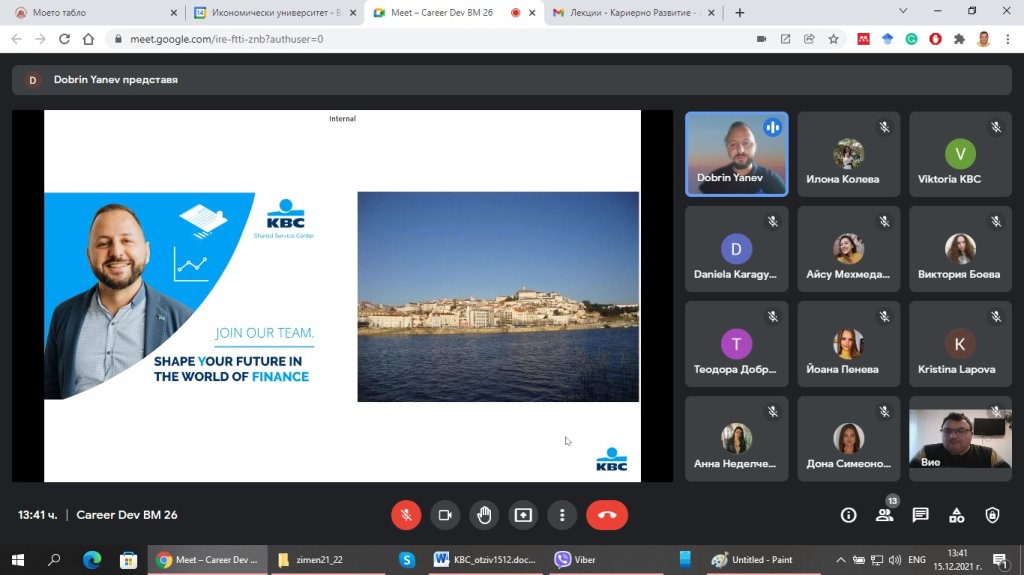1024x575 pixels.
Task: Open the taskbar clock and date
Action: (957, 560)
